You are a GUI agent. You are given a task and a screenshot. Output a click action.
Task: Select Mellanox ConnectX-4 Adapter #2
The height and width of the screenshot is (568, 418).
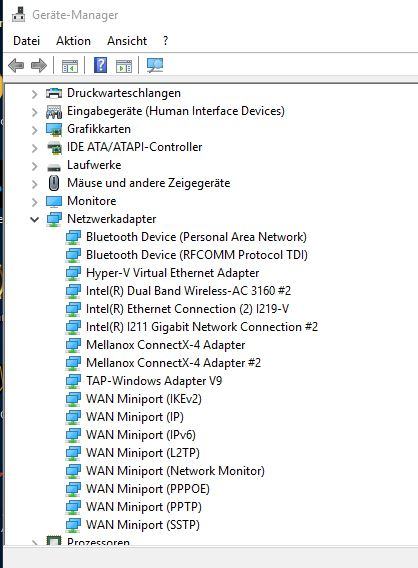coord(174,363)
